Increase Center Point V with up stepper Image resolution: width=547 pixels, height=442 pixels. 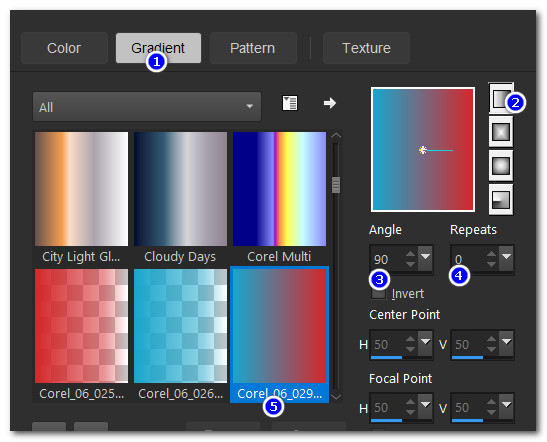tap(492, 339)
